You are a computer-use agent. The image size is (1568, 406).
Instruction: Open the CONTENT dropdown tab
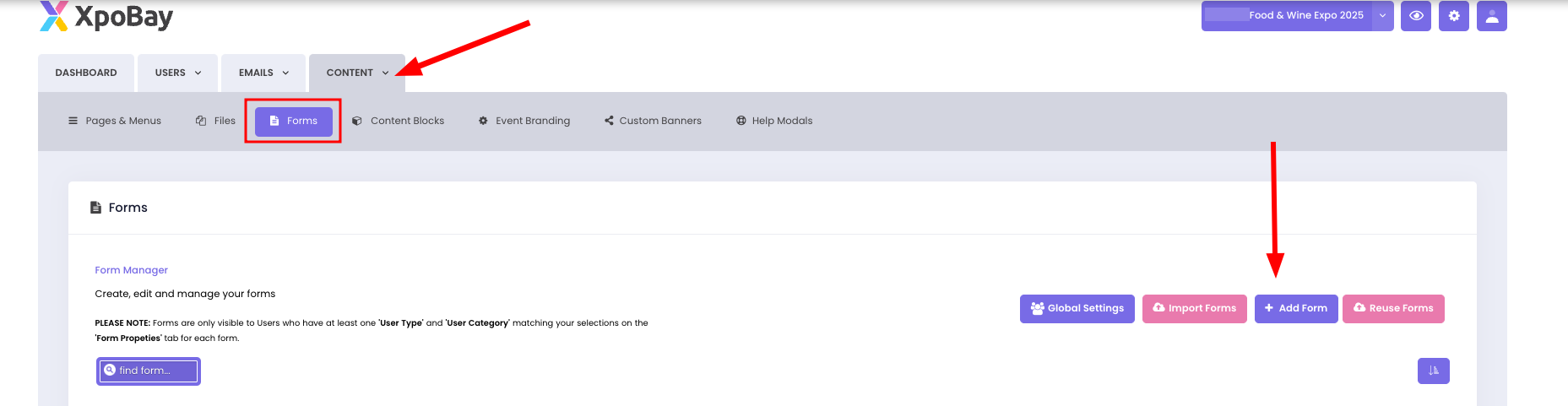pyautogui.click(x=357, y=73)
